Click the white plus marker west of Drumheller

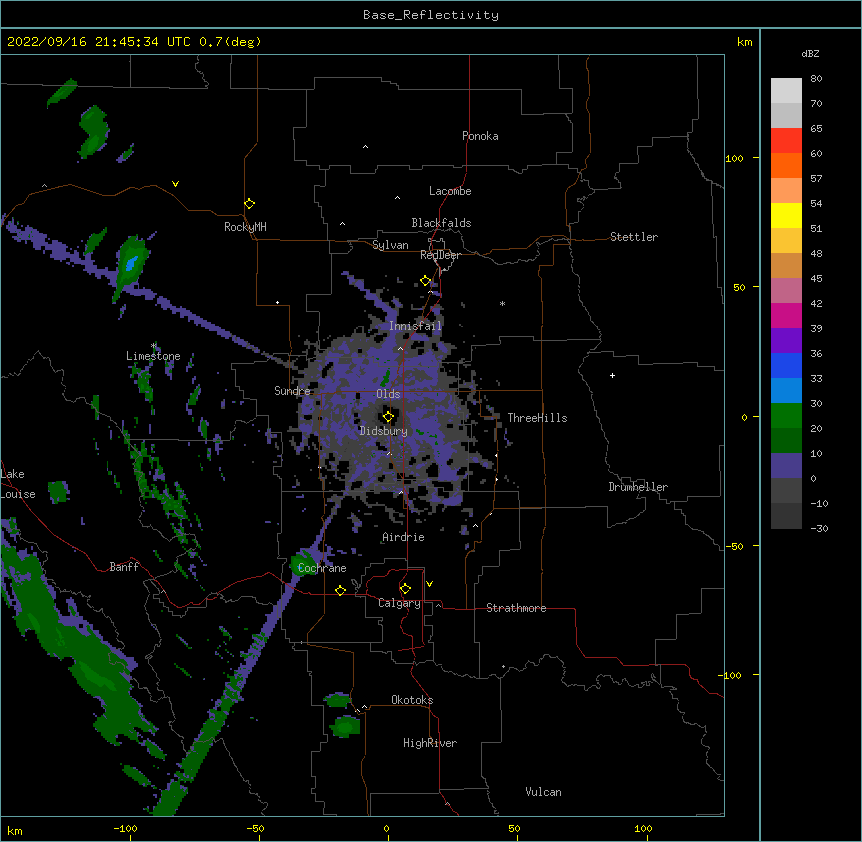[x=612, y=375]
